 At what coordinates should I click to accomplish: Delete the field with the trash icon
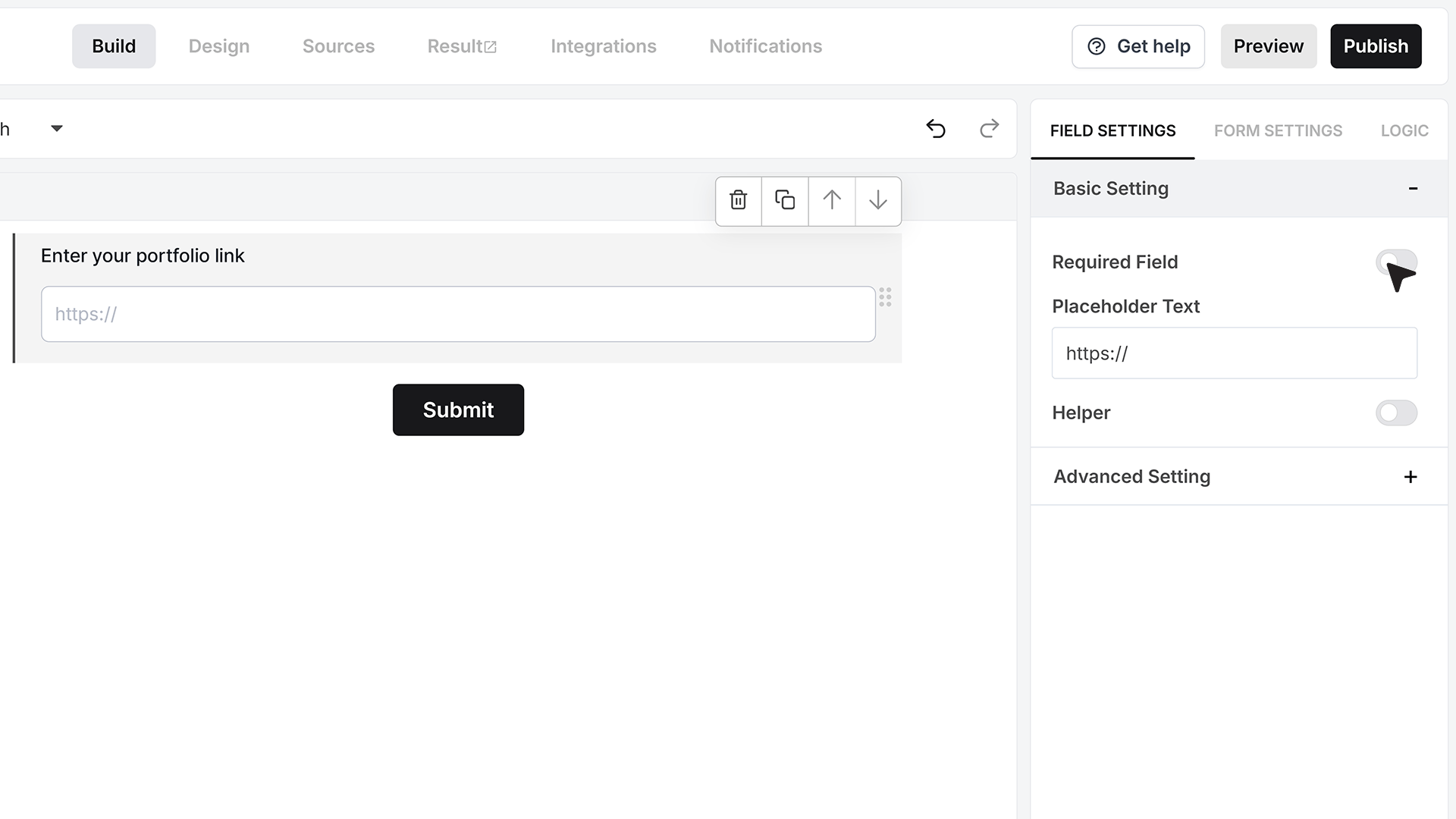(739, 201)
